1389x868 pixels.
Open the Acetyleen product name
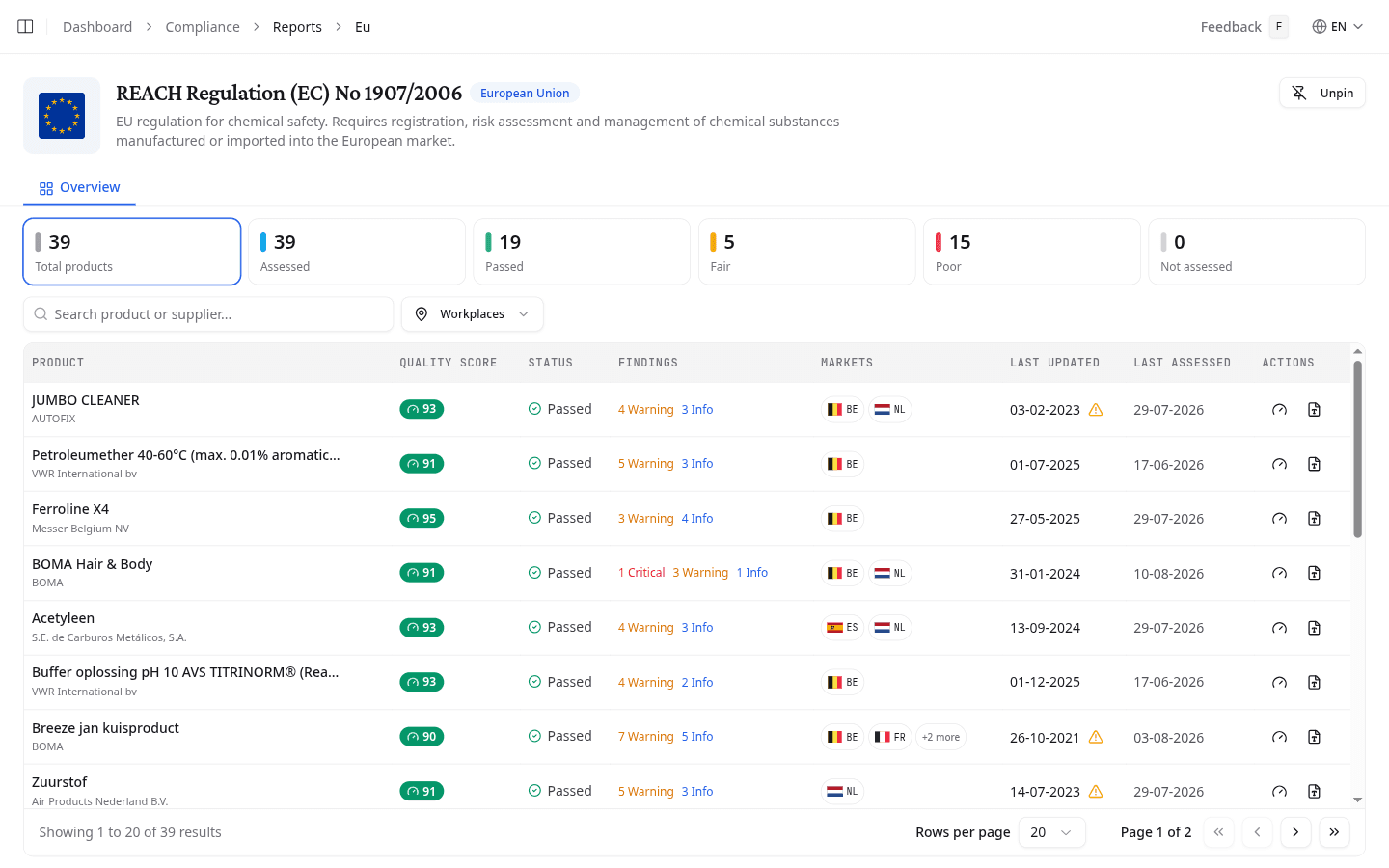pos(63,618)
